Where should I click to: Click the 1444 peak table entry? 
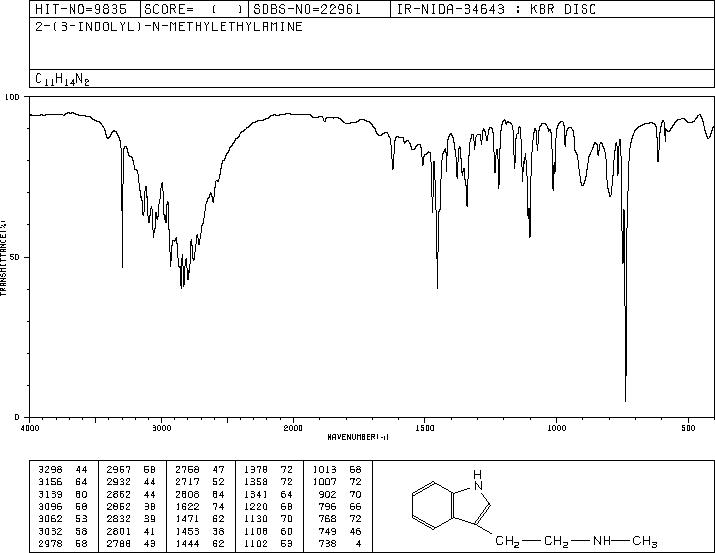click(x=200, y=543)
